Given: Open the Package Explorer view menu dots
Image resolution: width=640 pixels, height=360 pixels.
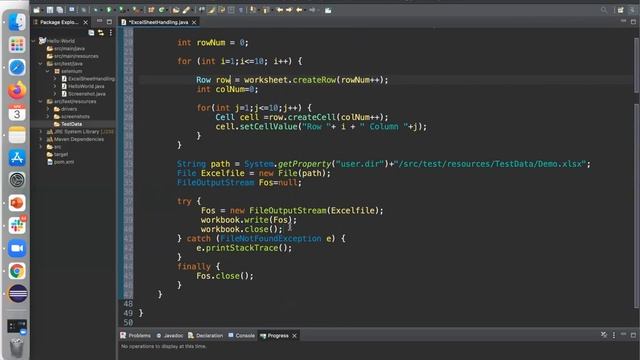Looking at the screenshot, I should 111,33.
